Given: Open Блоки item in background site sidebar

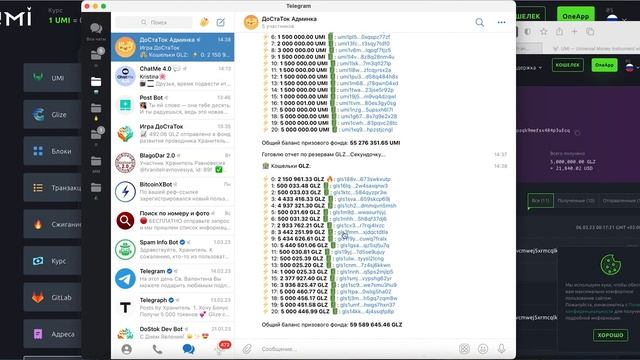Looking at the screenshot, I should (x=52, y=151).
